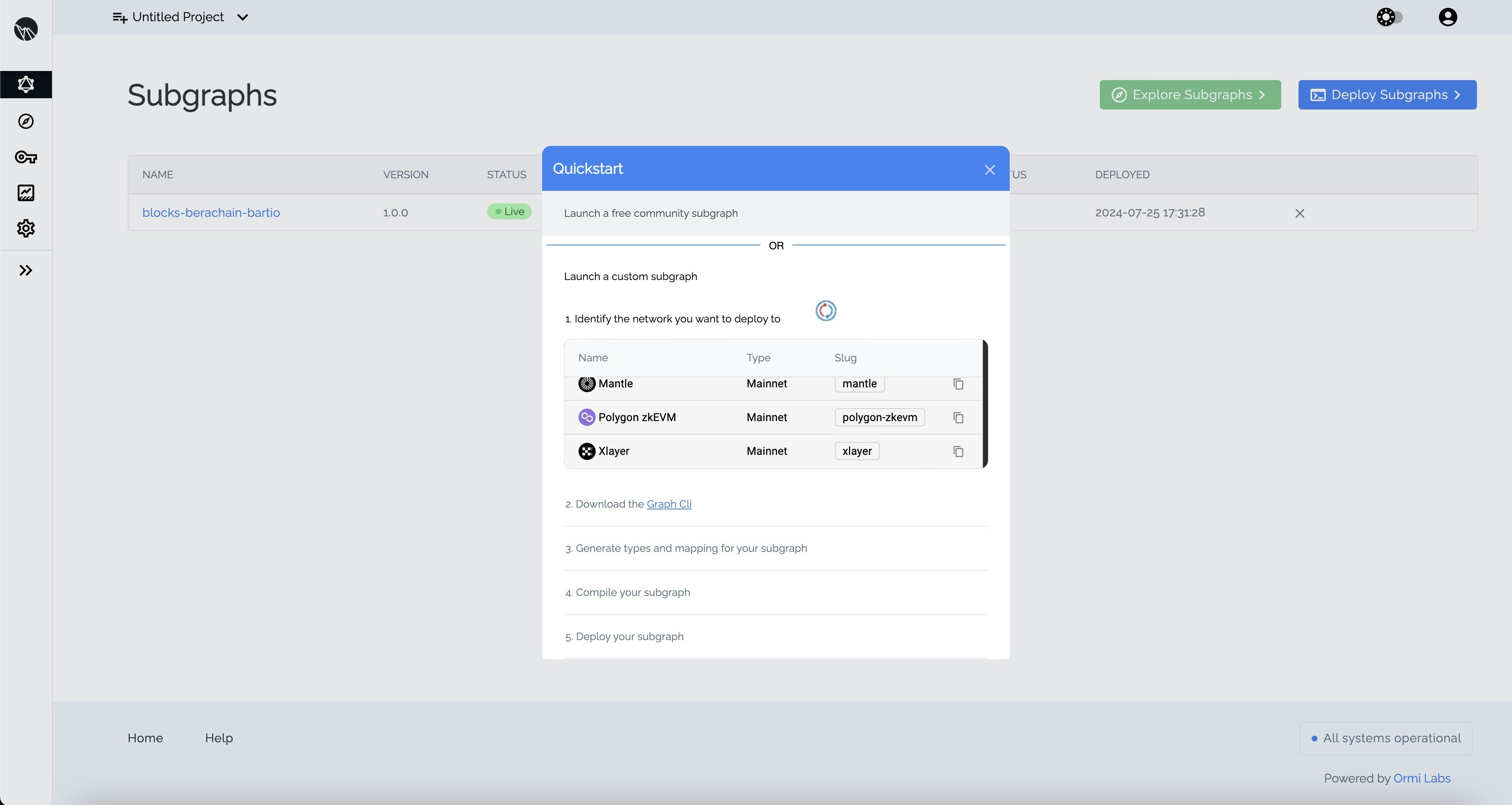Click the Deploy Subgraphs button
The height and width of the screenshot is (805, 1512).
[x=1387, y=95]
